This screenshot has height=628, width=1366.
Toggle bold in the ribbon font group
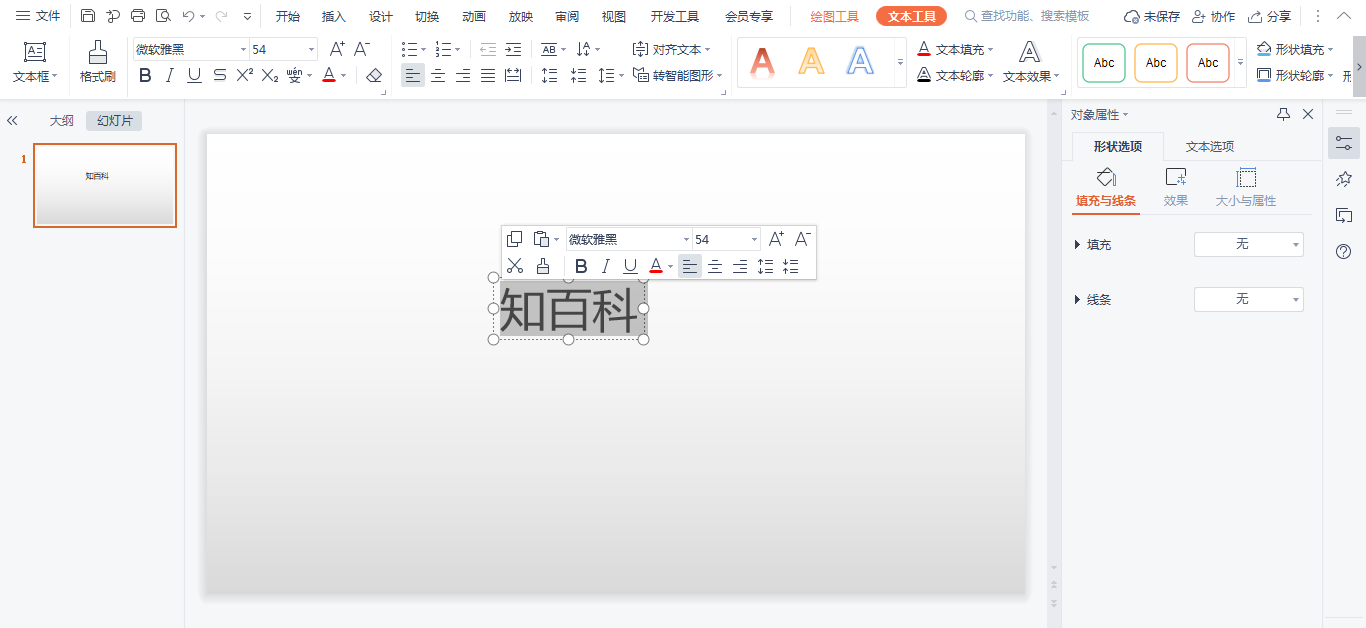[x=146, y=75]
